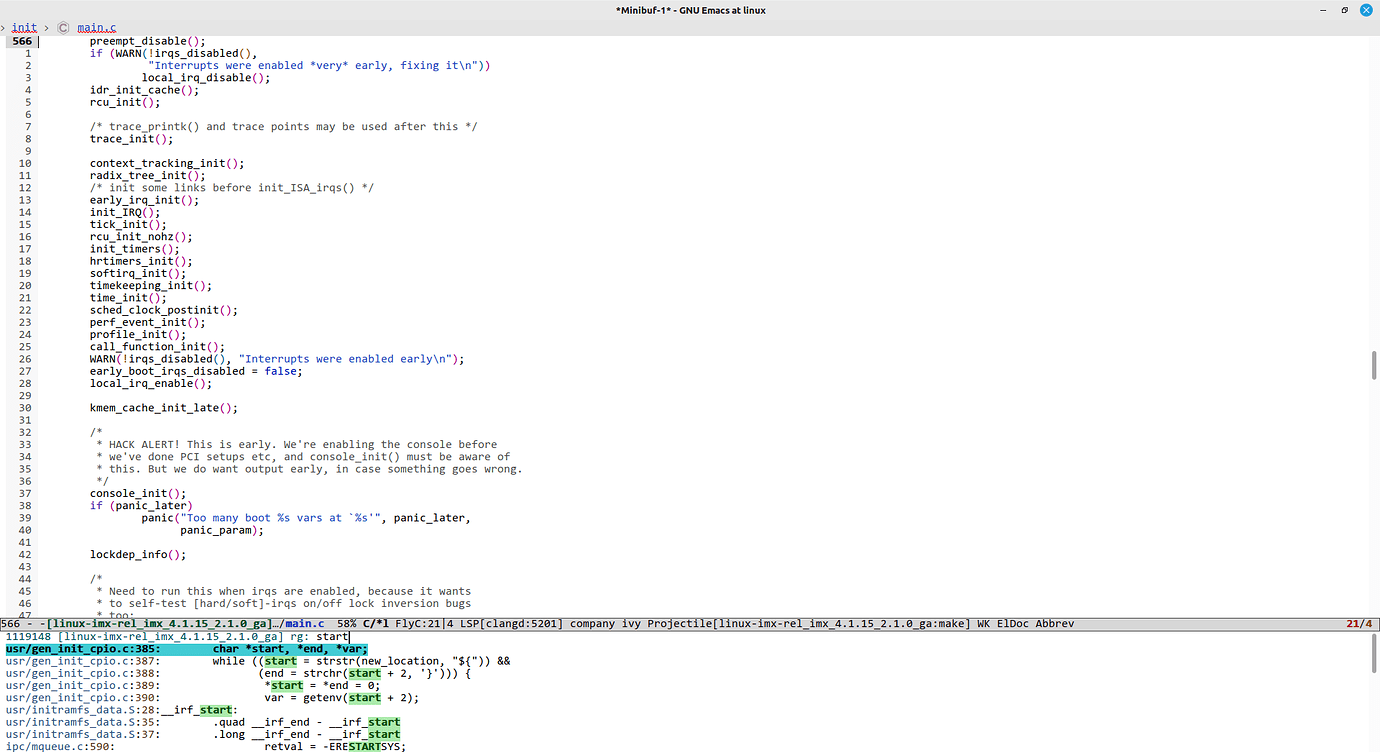Open the ipc/mqueue.c:590 search result

pos(60,746)
